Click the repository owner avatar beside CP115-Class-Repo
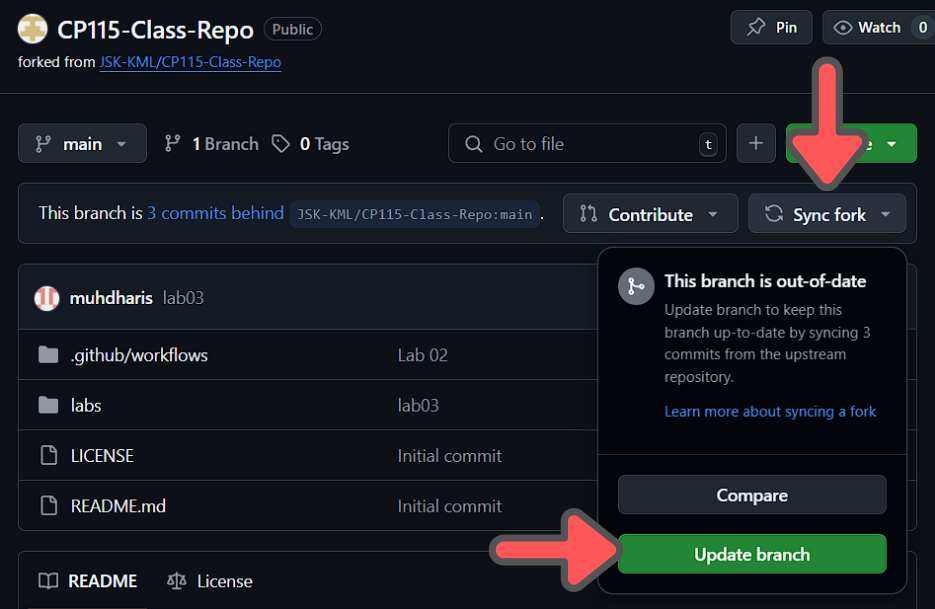 tap(32, 29)
